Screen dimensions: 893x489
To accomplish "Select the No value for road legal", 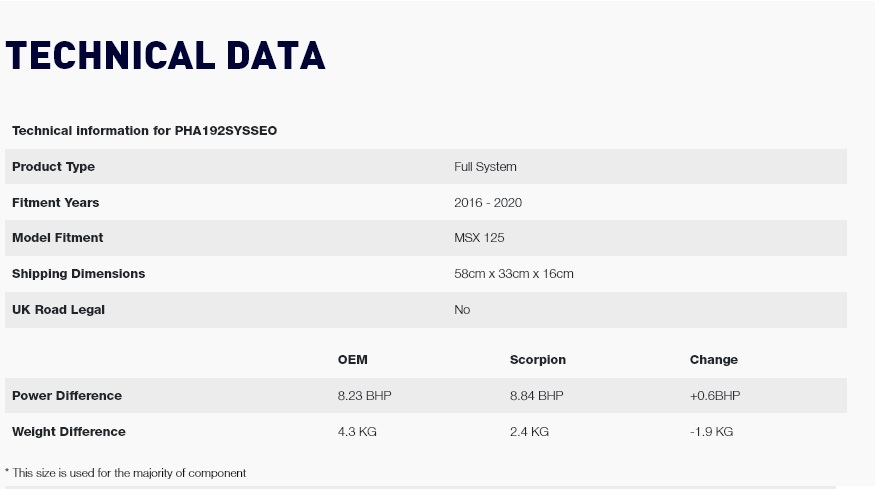I will tap(462, 310).
